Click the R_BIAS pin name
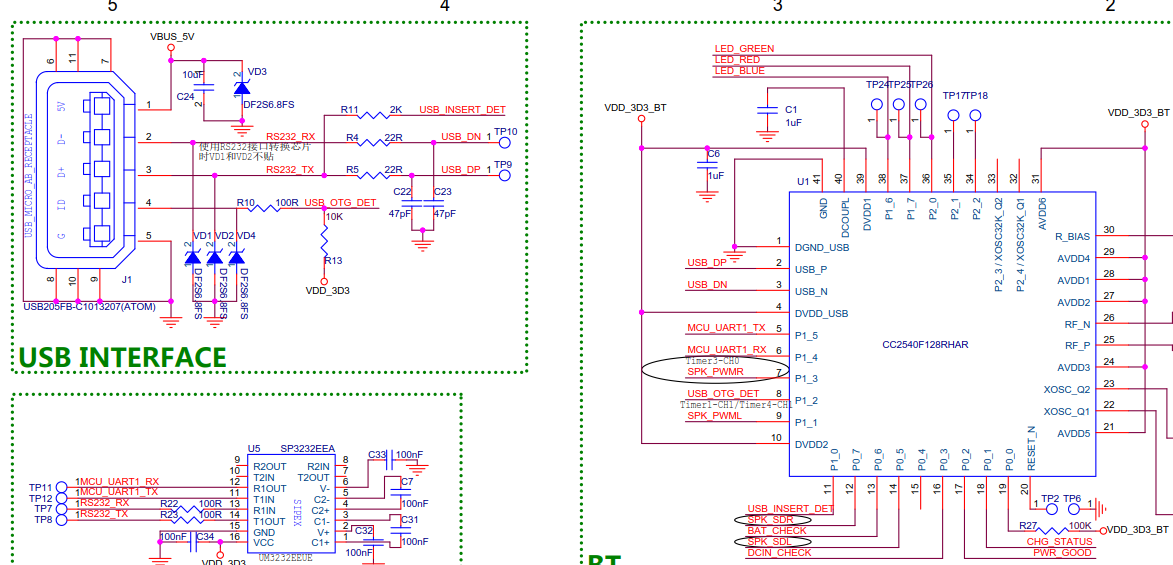The height and width of the screenshot is (565, 1173). [x=1073, y=236]
